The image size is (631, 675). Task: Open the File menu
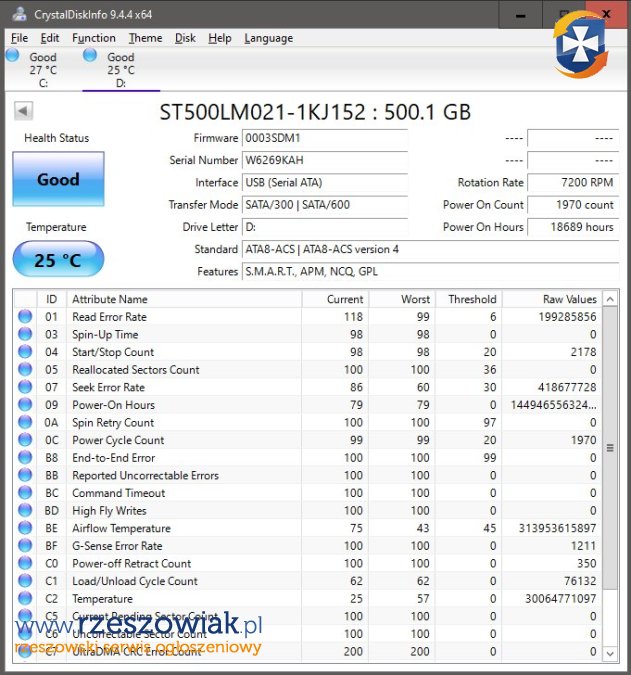(x=19, y=38)
